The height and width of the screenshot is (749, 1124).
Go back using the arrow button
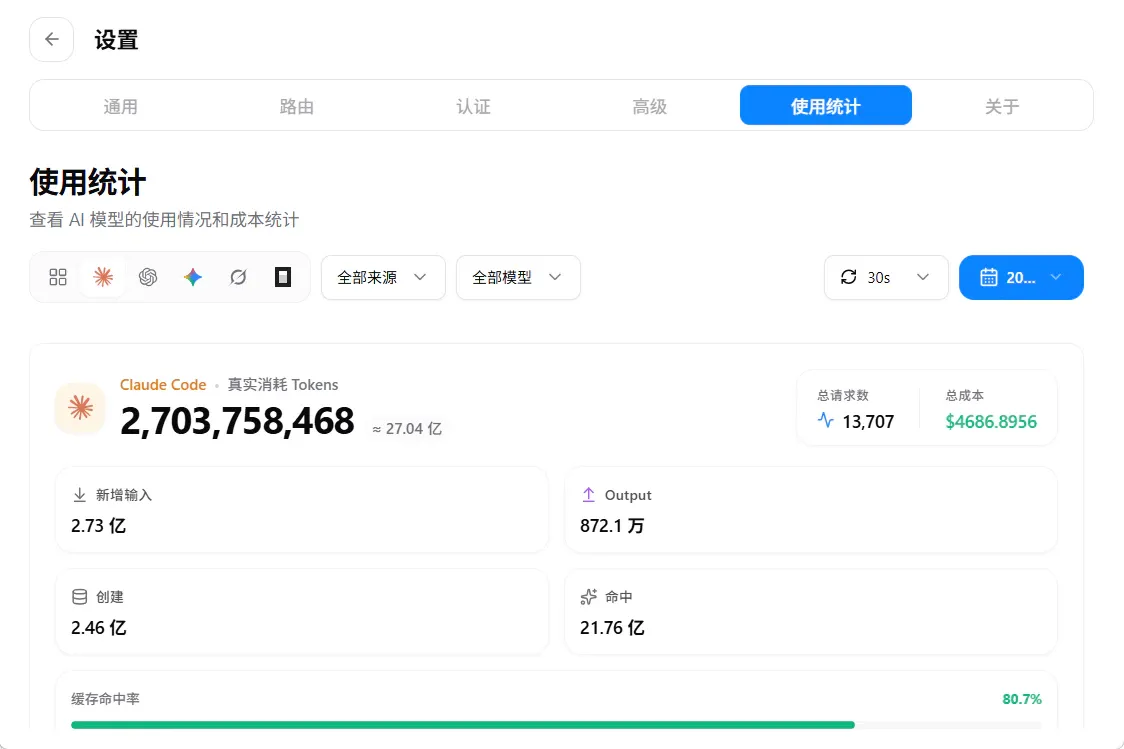tap(52, 39)
